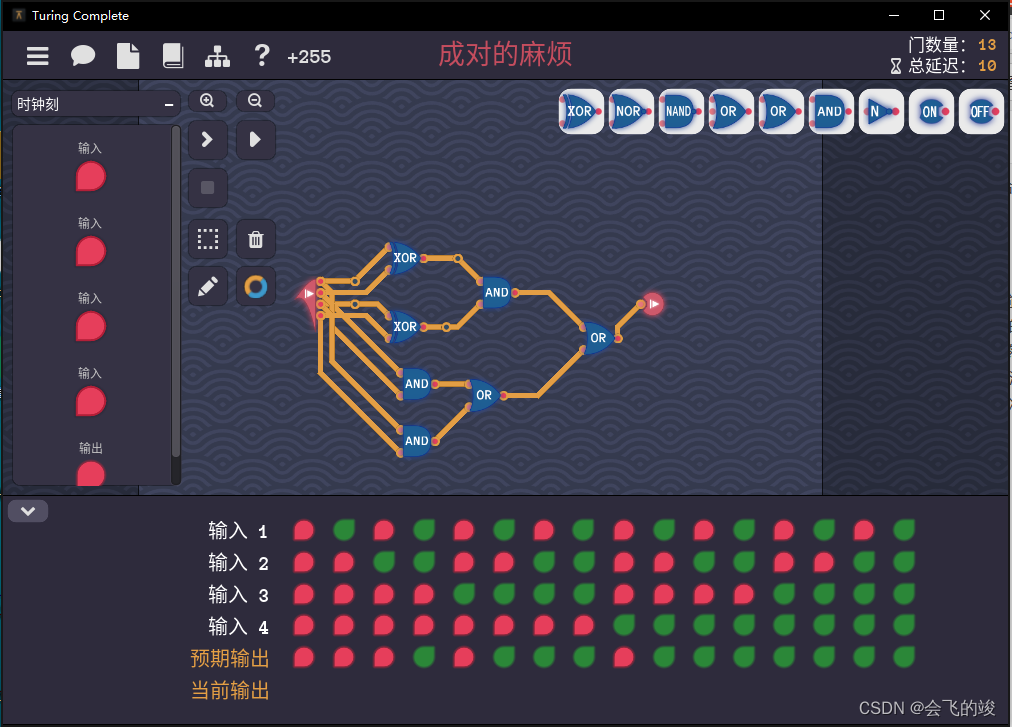Toggle the OFF switch component
Screen dimensions: 1012x727
(980, 111)
